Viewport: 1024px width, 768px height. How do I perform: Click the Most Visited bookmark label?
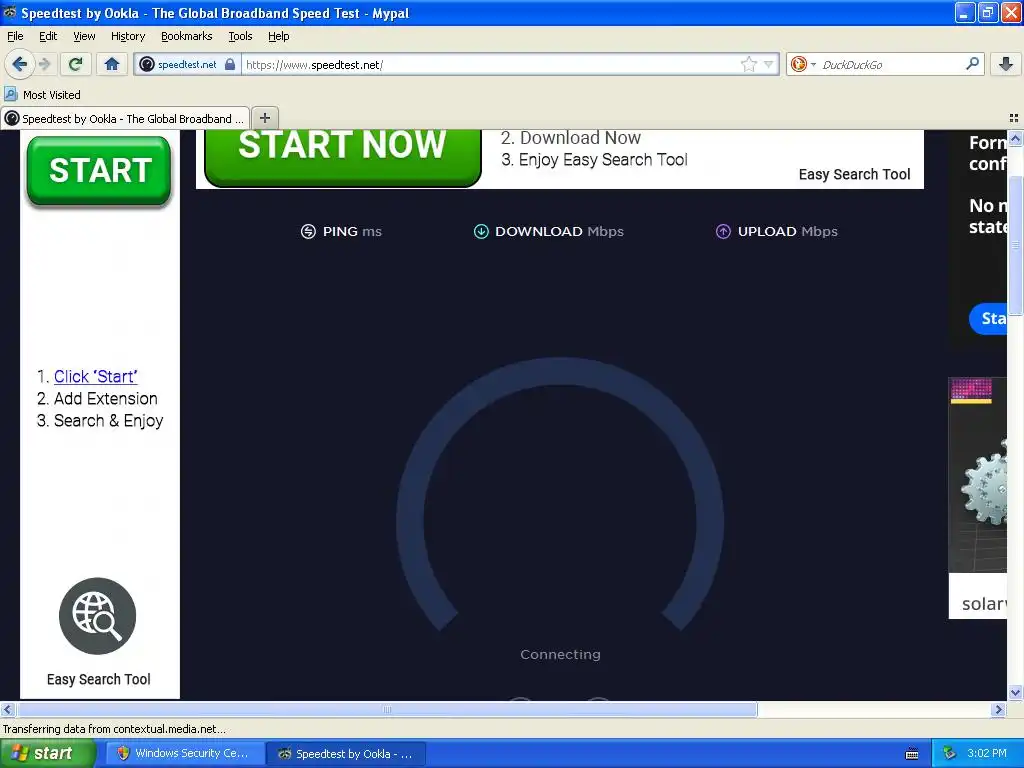click(52, 95)
